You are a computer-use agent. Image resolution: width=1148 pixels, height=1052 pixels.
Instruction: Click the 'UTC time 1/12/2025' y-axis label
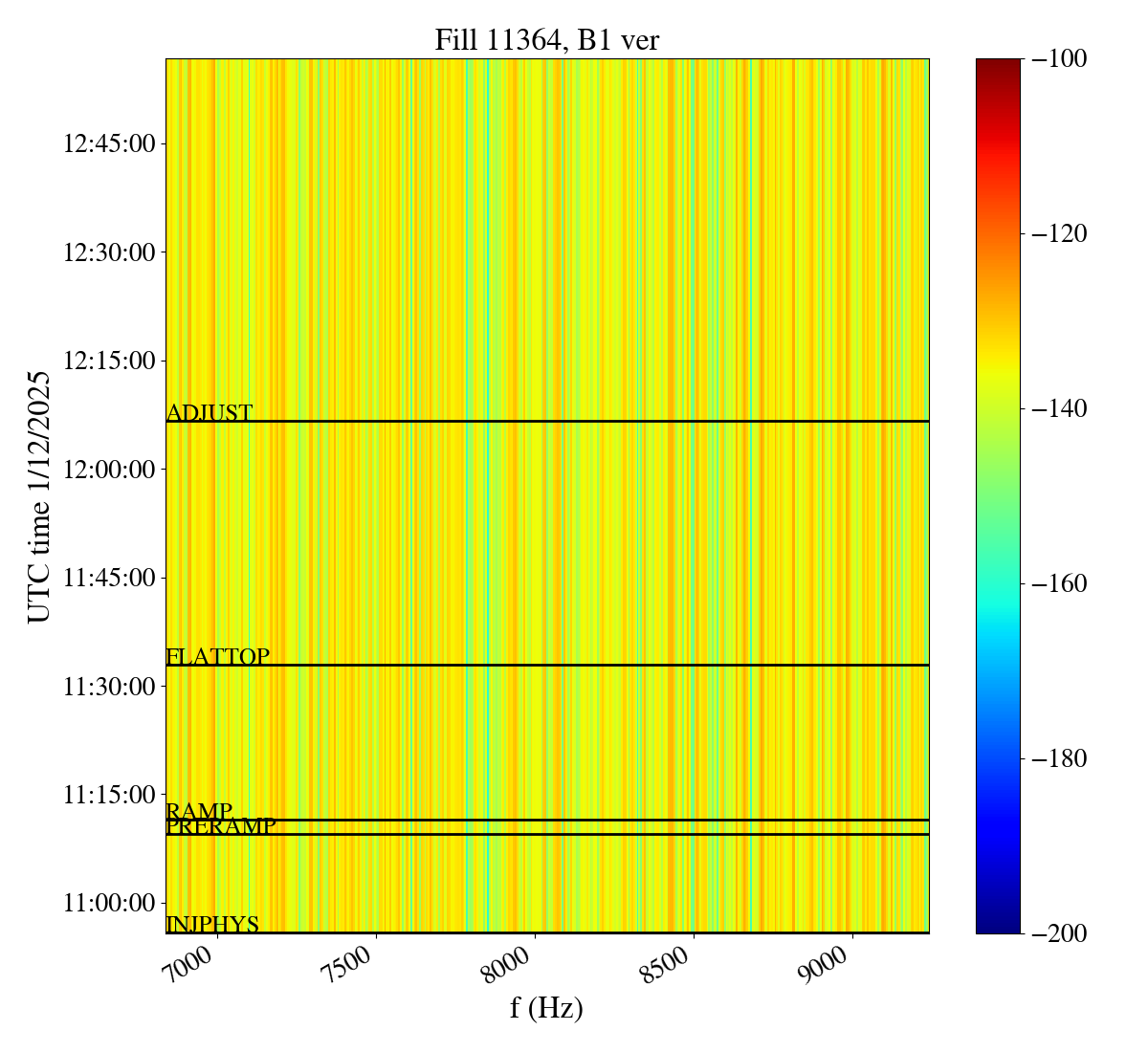38,496
